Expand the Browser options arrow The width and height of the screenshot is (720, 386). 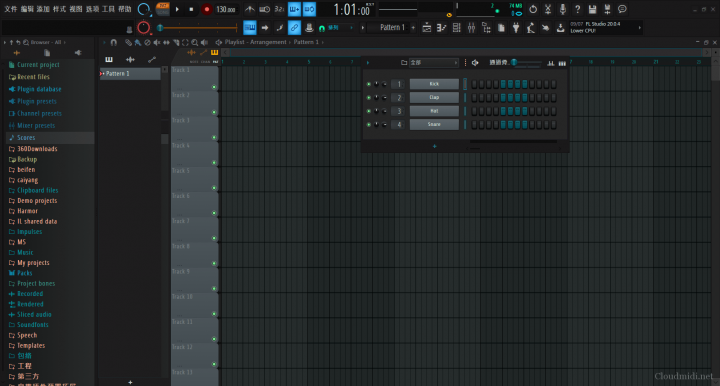coord(5,42)
